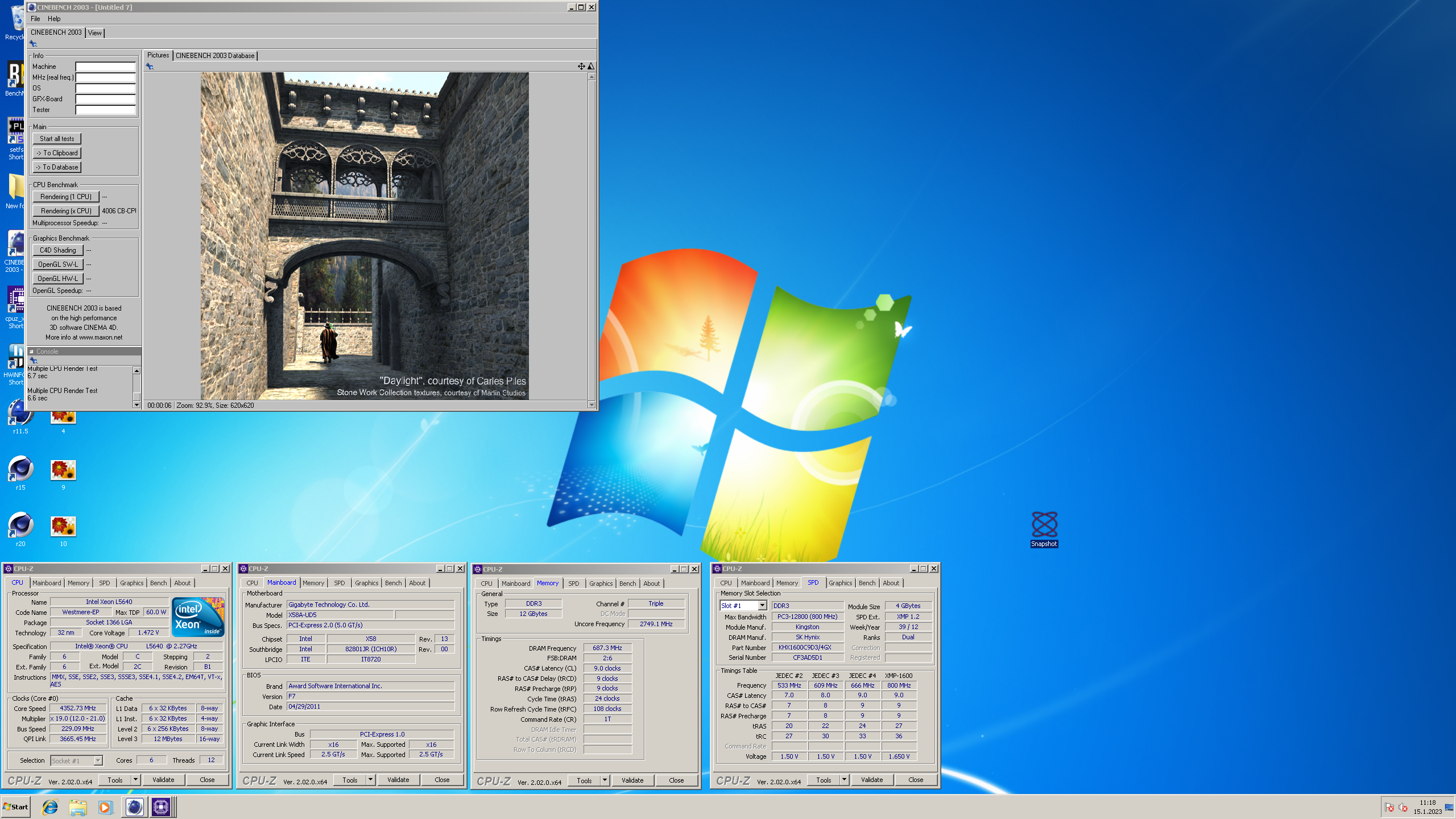This screenshot has height=819, width=1456.
Task: Run Rendering (1 CPU) benchmark
Action: (66, 197)
